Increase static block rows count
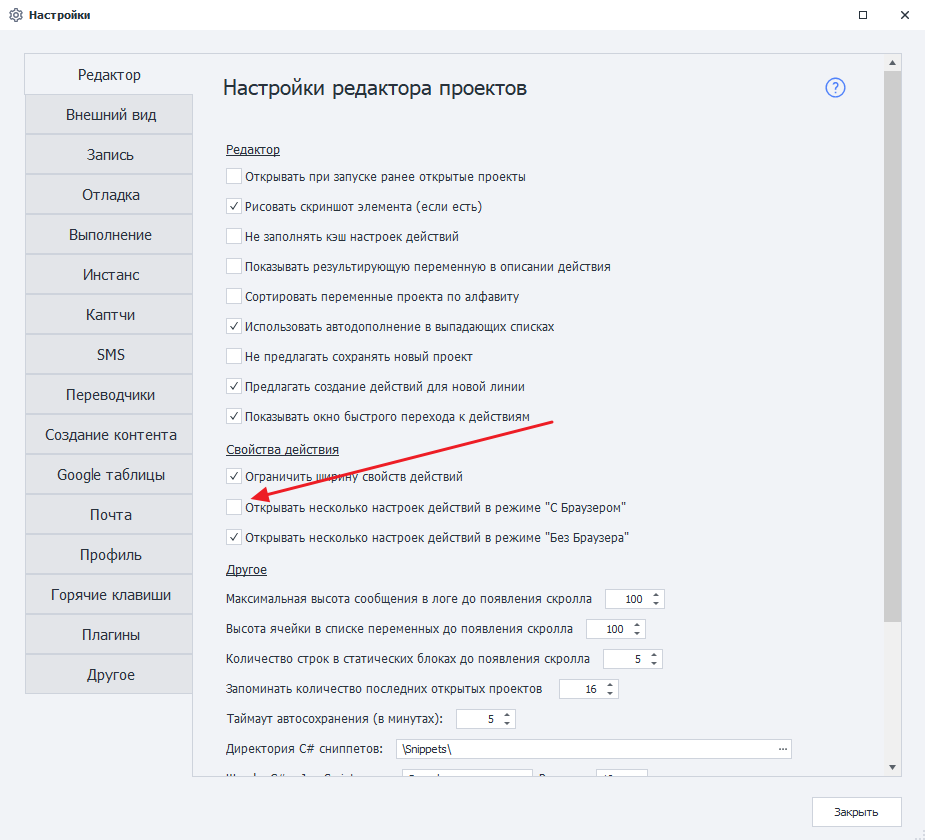925x840 pixels. click(x=654, y=655)
